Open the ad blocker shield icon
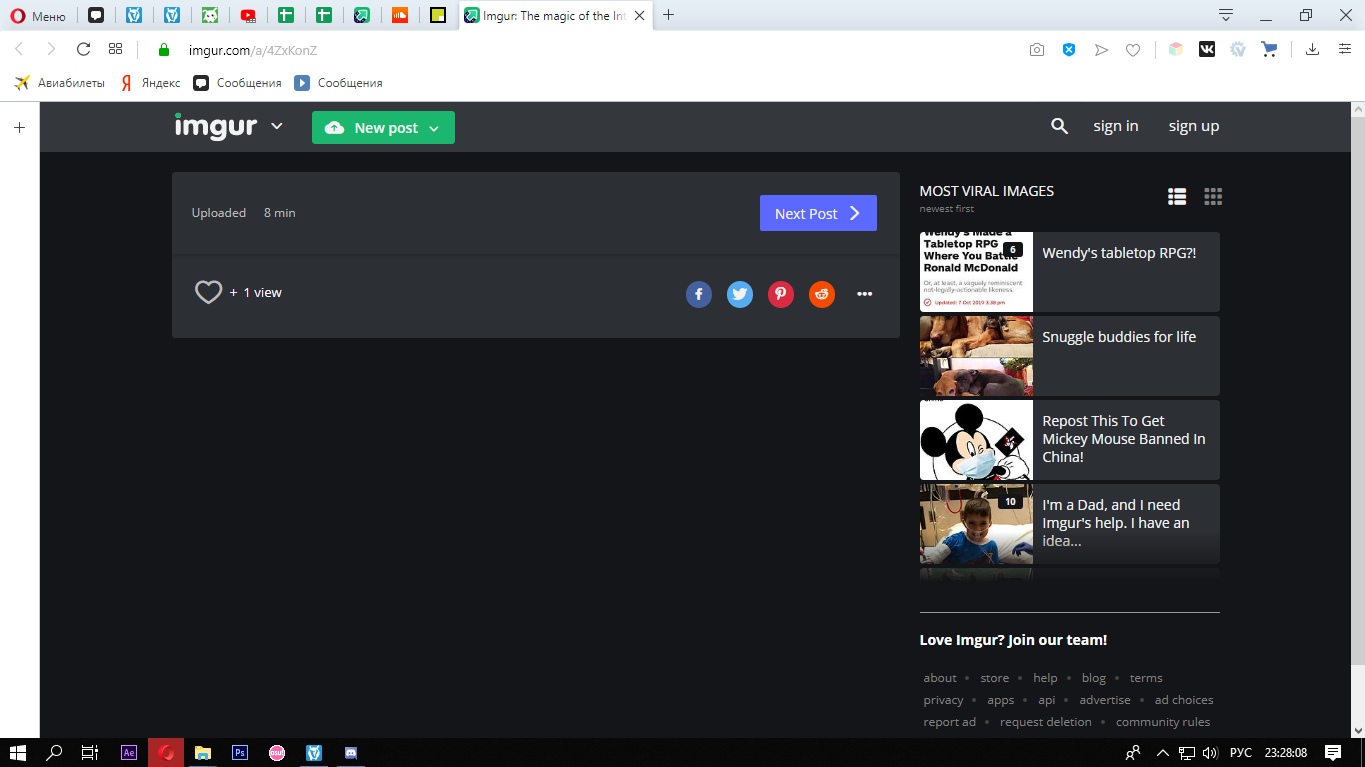Screen dimensions: 1365x767 1069,50
